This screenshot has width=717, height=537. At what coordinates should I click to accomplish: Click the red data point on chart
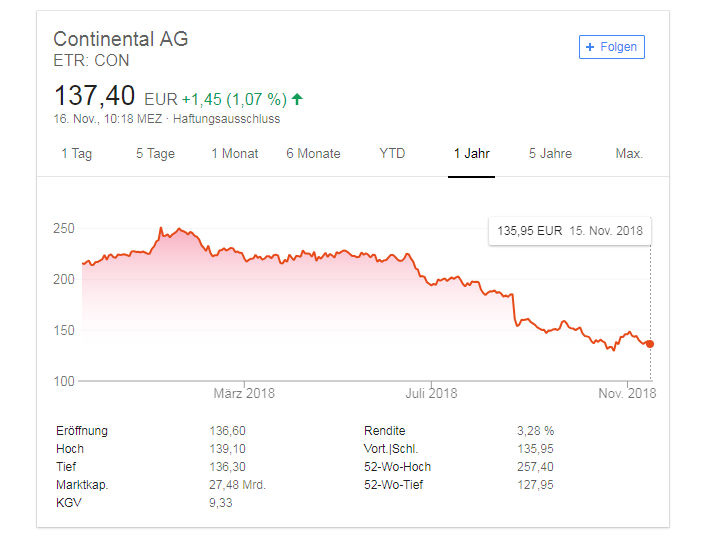[650, 344]
